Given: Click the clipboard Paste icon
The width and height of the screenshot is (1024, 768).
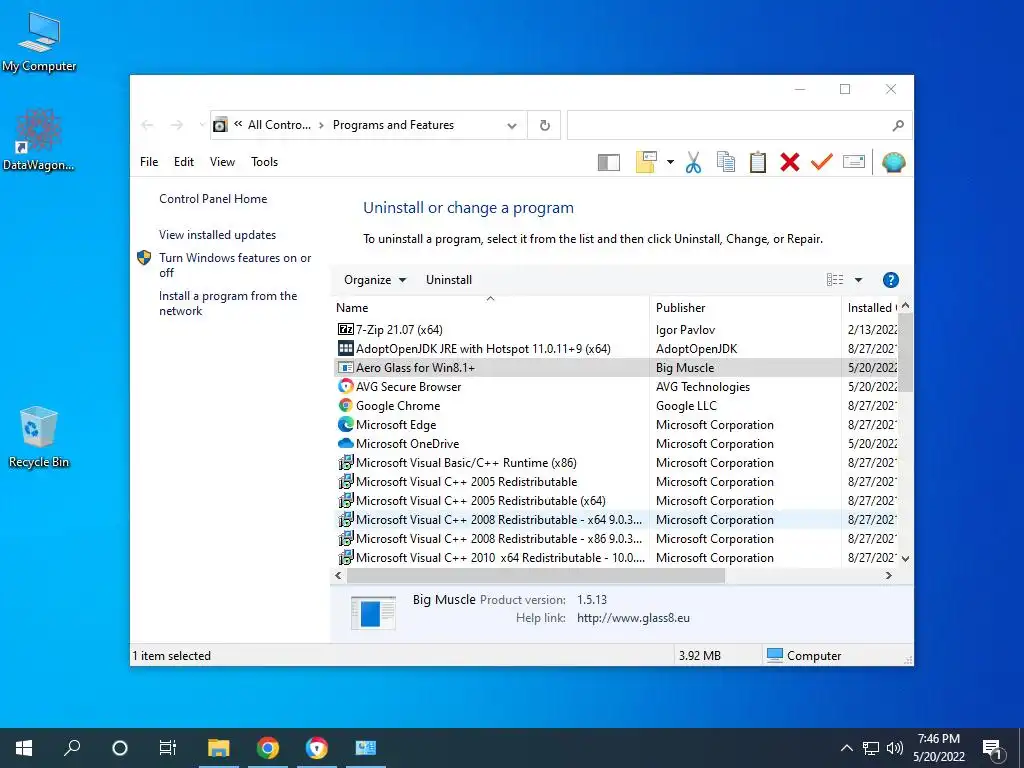Looking at the screenshot, I should (758, 162).
